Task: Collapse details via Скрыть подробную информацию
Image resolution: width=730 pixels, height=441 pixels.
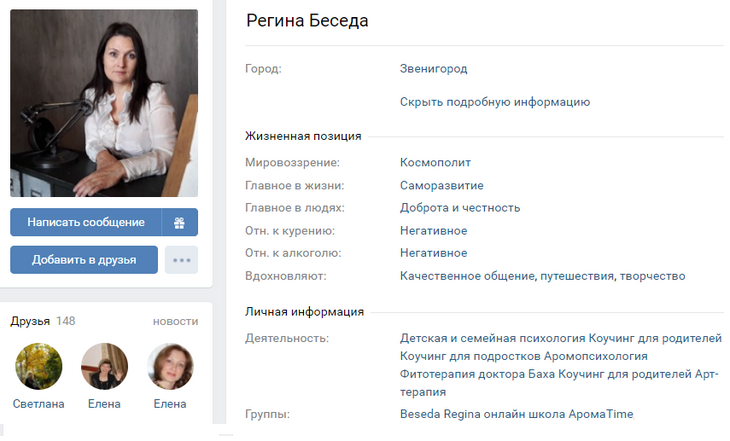Action: click(494, 102)
